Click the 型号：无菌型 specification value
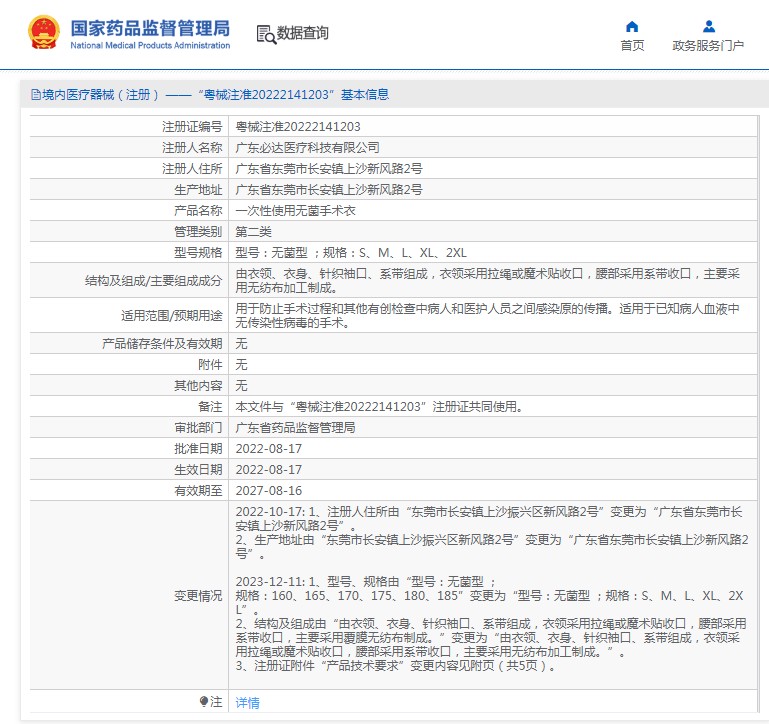This screenshot has height=724, width=769. 351,253
